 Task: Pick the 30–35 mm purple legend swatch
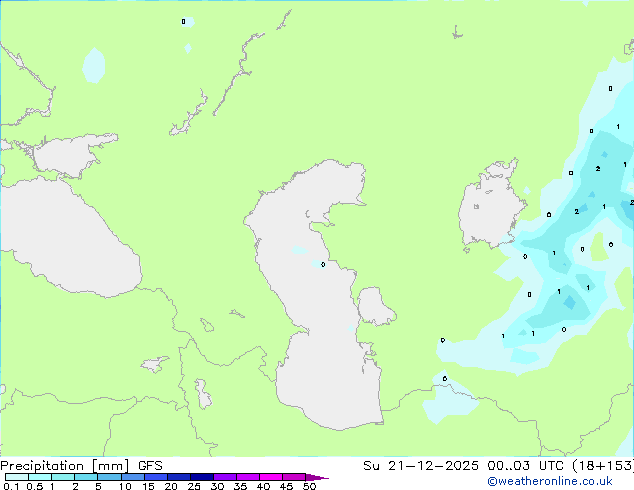click(x=225, y=477)
